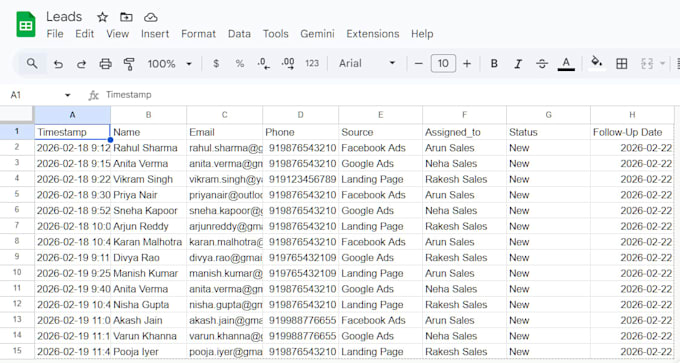Open the Tools menu

(275, 34)
